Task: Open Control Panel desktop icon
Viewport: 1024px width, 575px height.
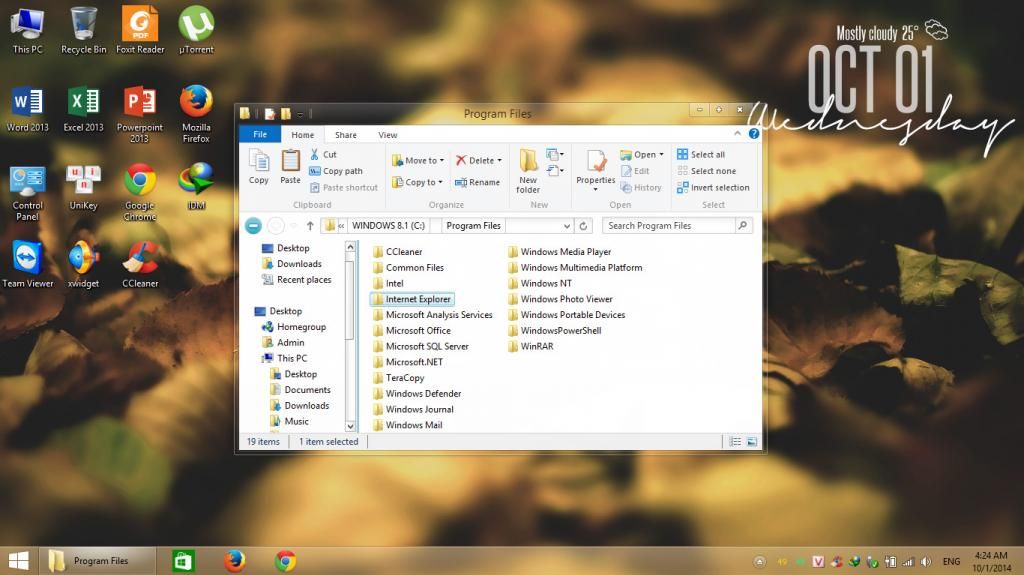Action: (27, 192)
